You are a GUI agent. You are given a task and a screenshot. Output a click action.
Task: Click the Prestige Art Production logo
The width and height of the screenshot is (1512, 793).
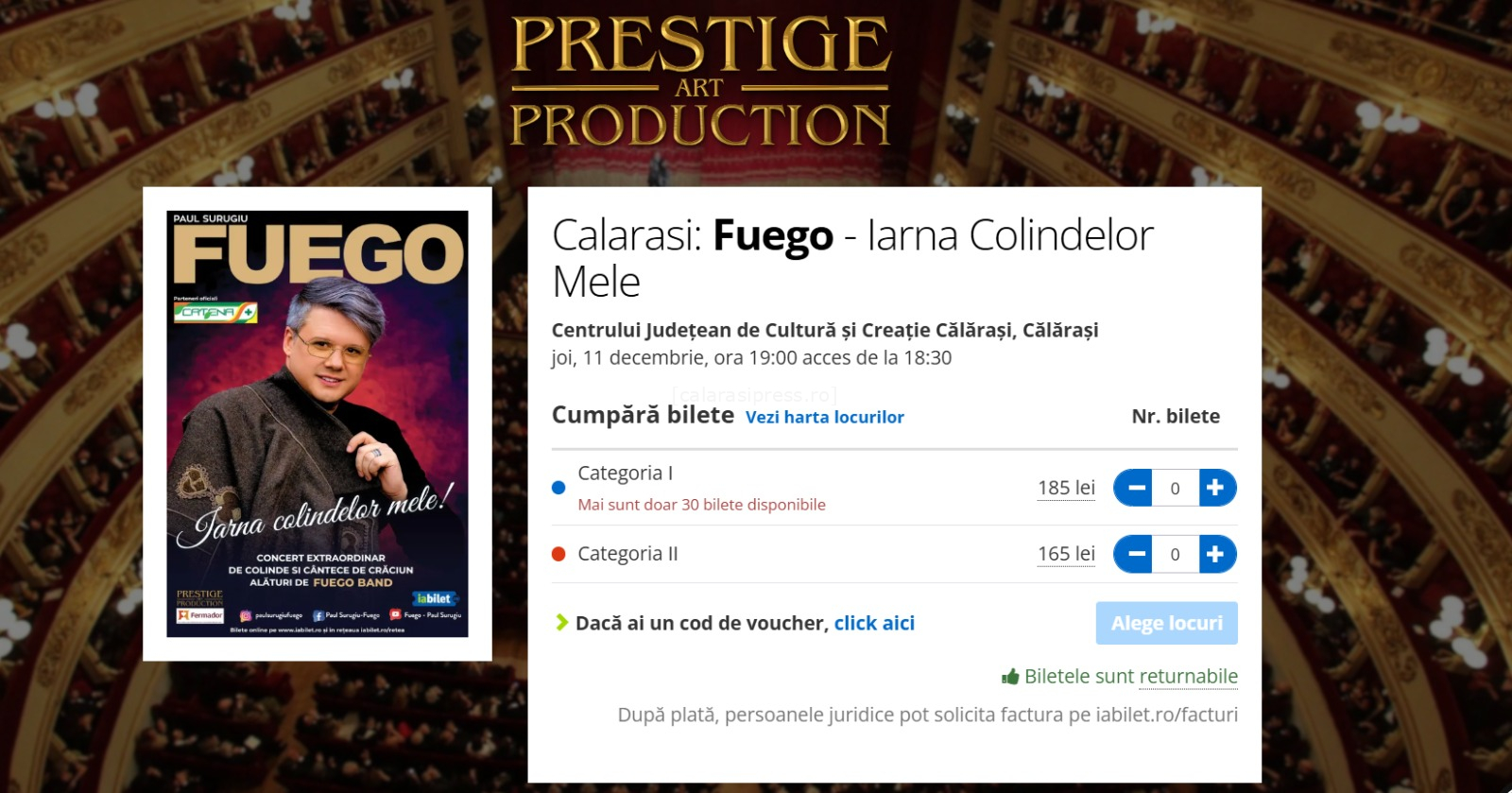coord(700,81)
